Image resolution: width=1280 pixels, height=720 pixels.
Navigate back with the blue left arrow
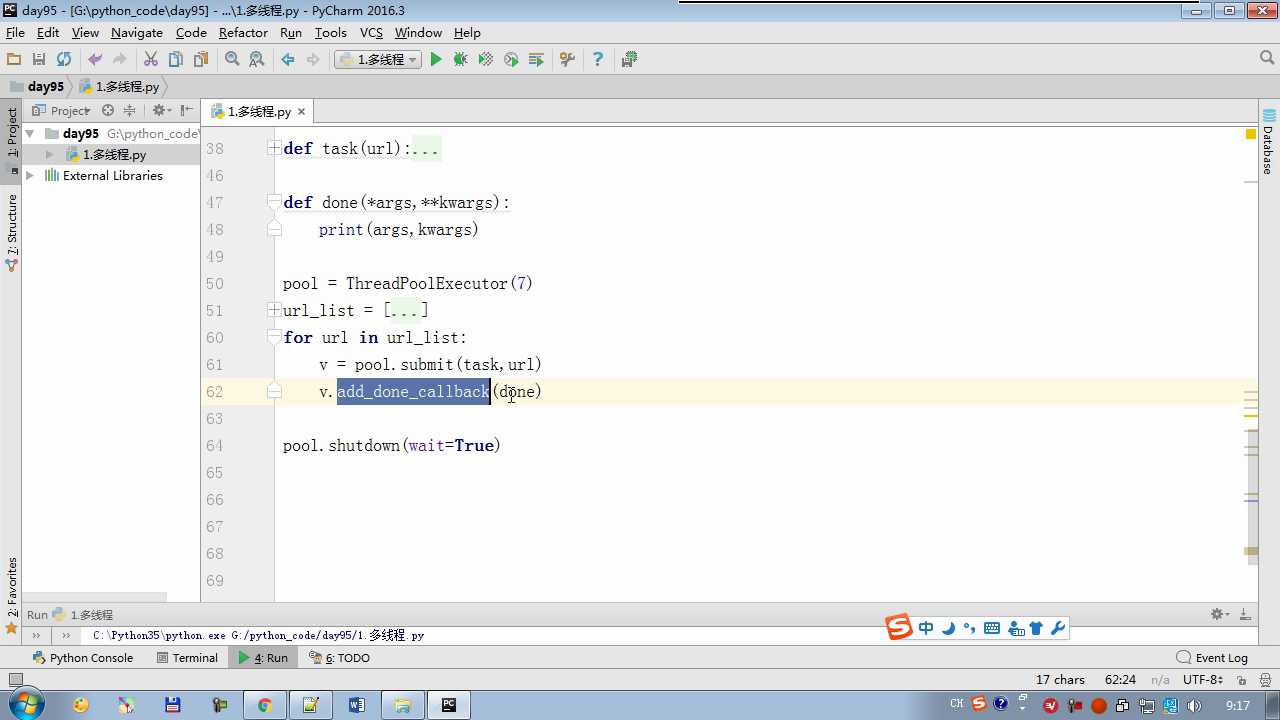(x=288, y=60)
